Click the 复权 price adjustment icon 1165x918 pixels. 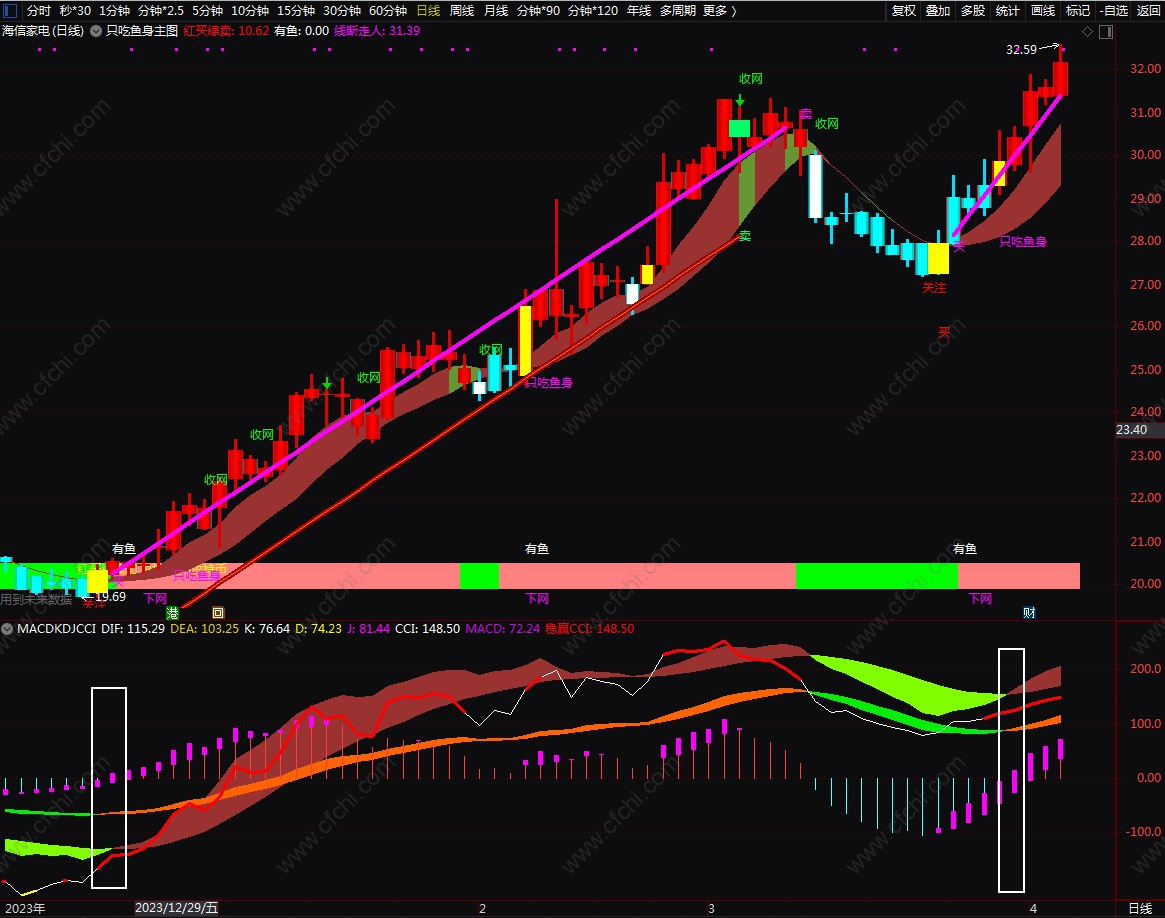903,11
